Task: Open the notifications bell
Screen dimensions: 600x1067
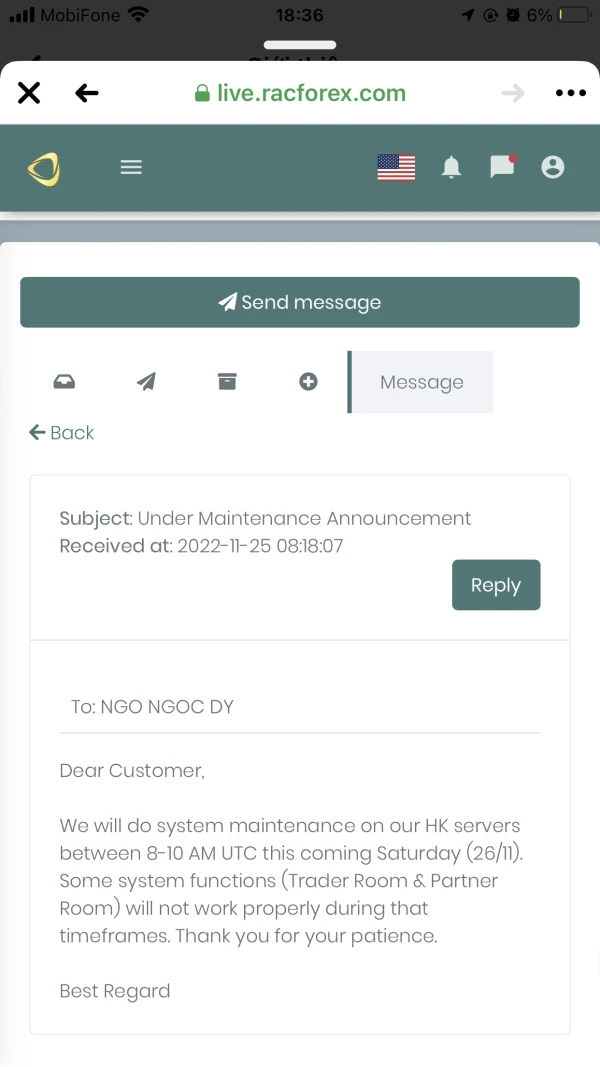Action: point(452,168)
